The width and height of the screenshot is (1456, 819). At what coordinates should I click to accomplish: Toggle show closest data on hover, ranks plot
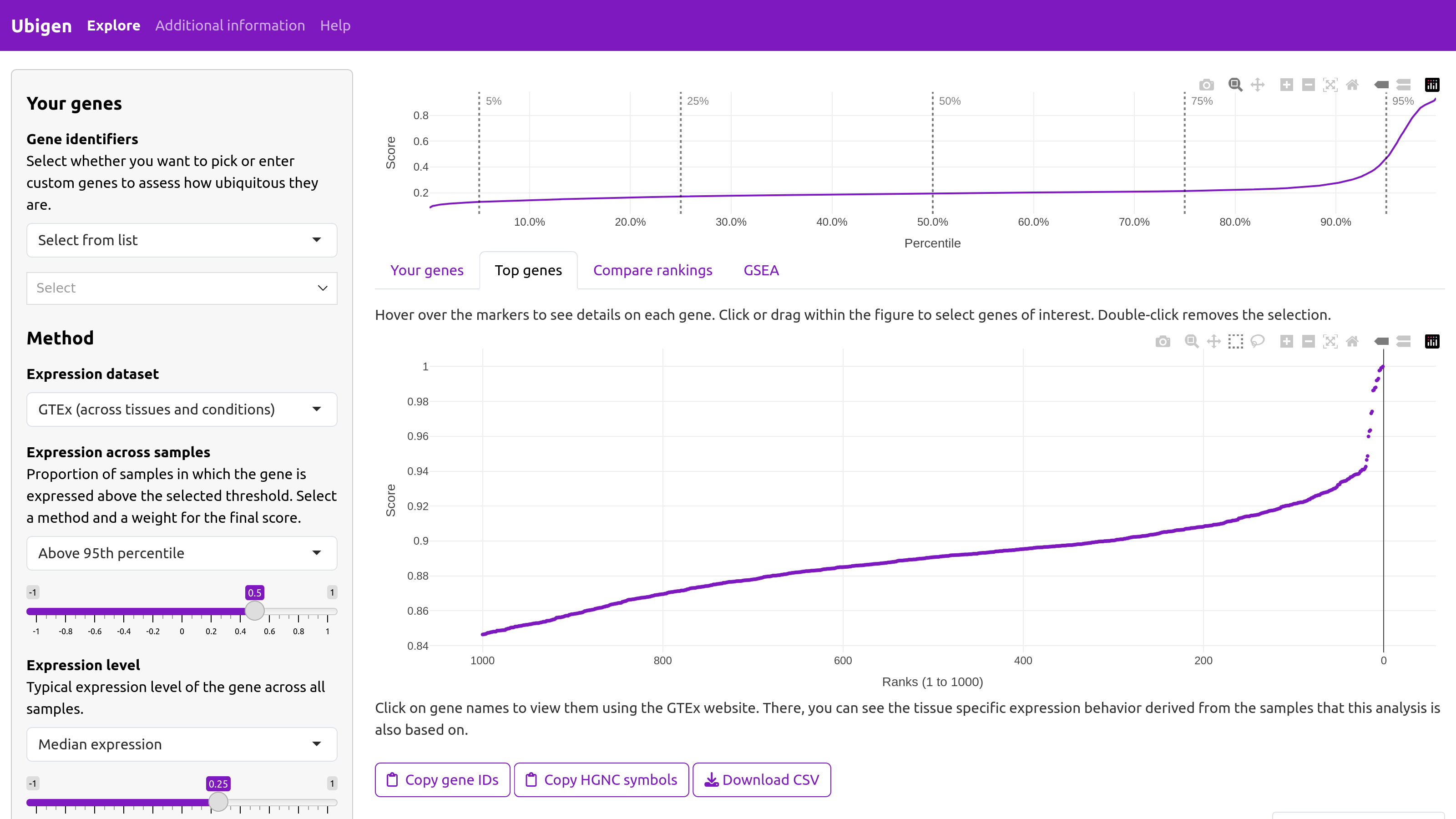pyautogui.click(x=1381, y=341)
